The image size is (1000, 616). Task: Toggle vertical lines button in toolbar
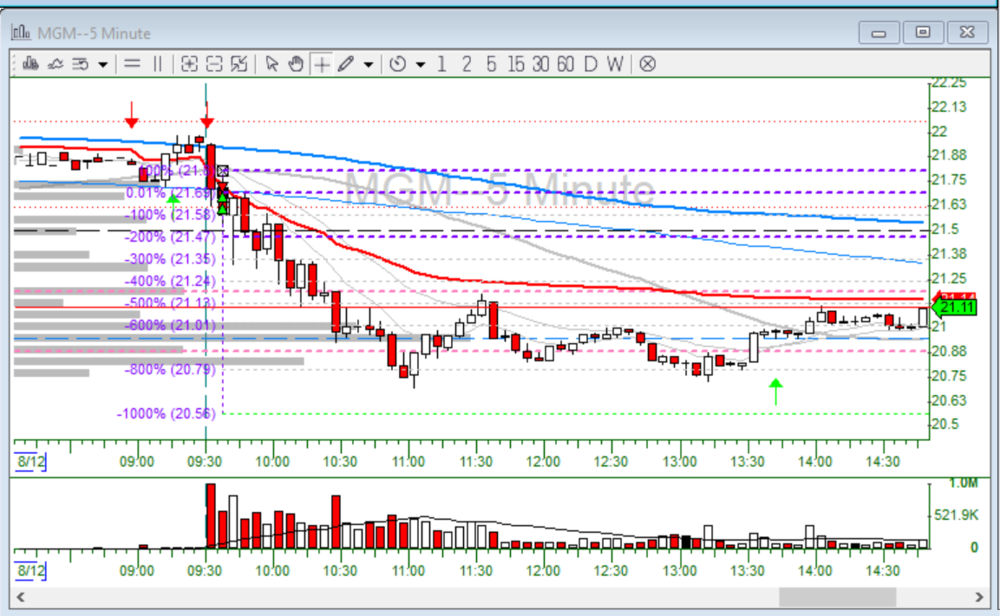point(157,64)
